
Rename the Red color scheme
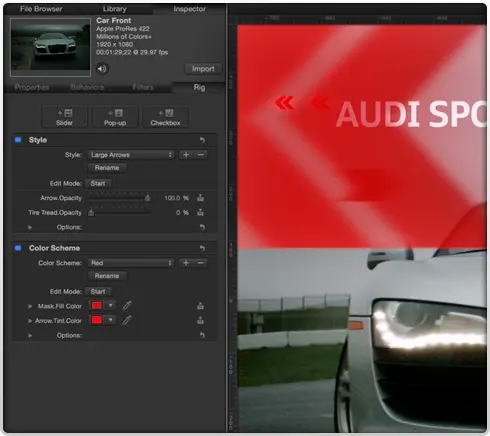107,276
